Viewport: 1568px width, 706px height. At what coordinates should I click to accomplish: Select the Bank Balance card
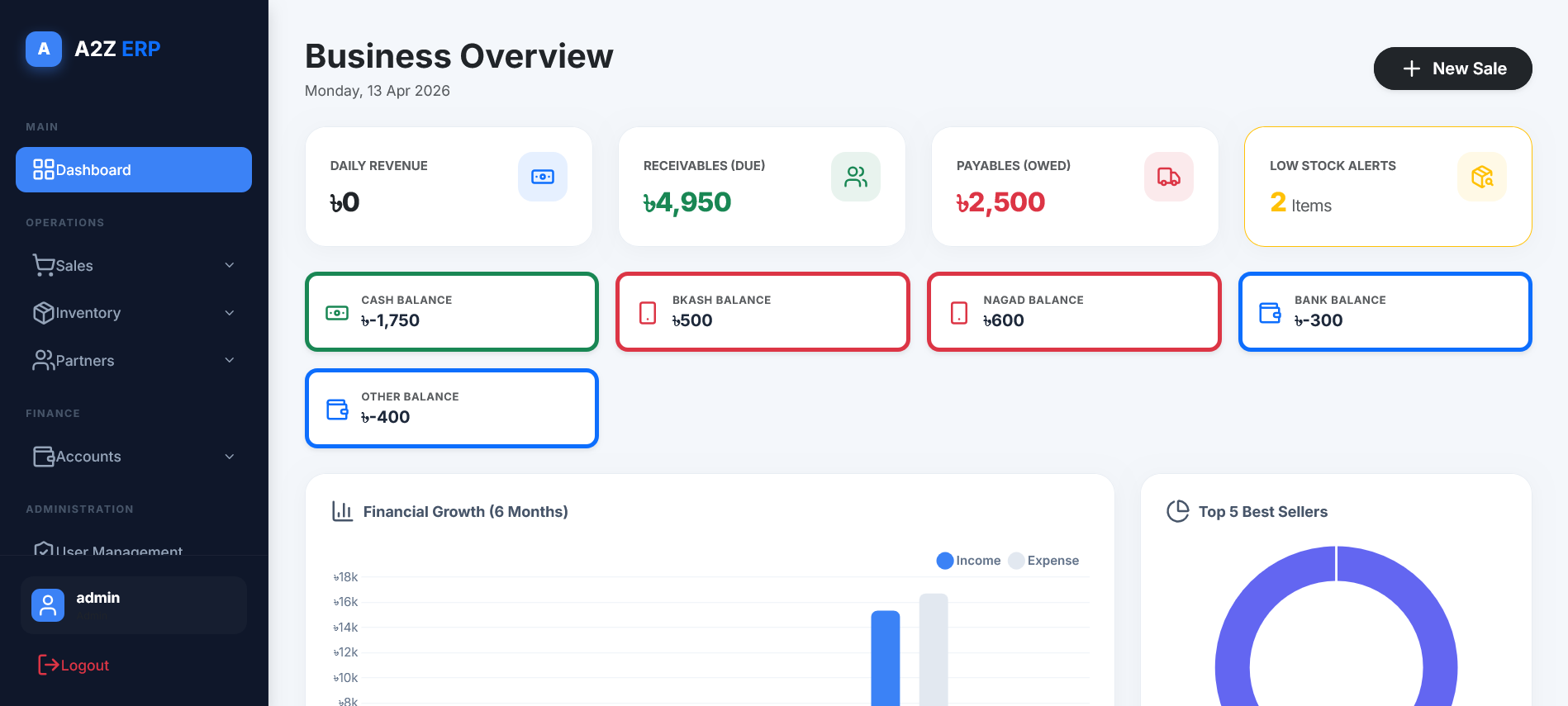click(x=1385, y=312)
